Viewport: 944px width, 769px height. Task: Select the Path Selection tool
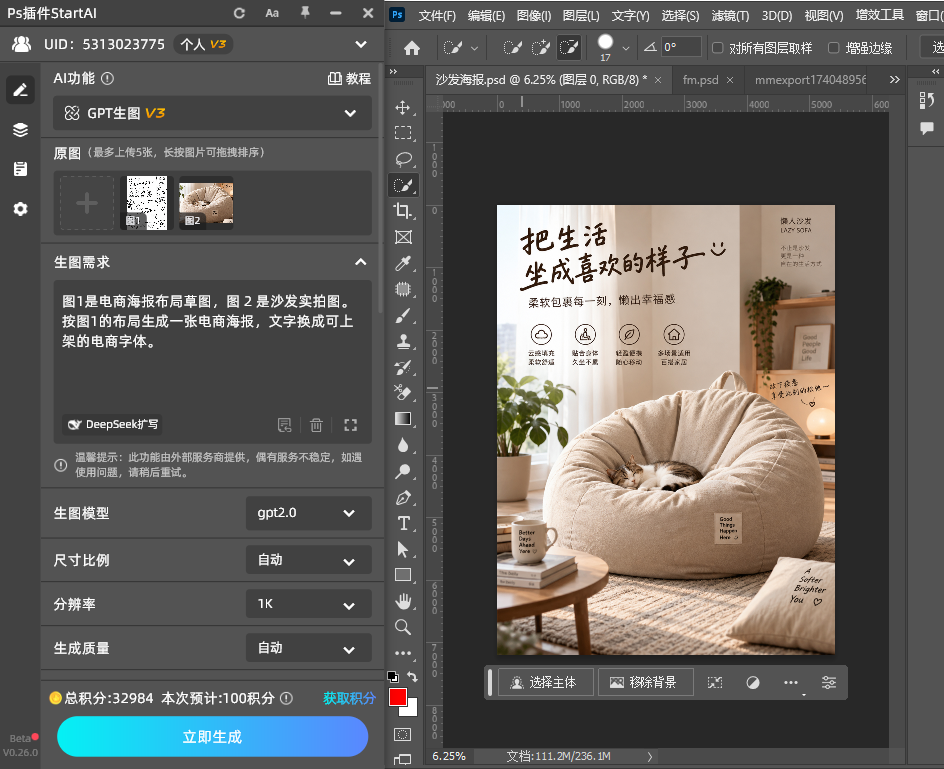pyautogui.click(x=403, y=549)
